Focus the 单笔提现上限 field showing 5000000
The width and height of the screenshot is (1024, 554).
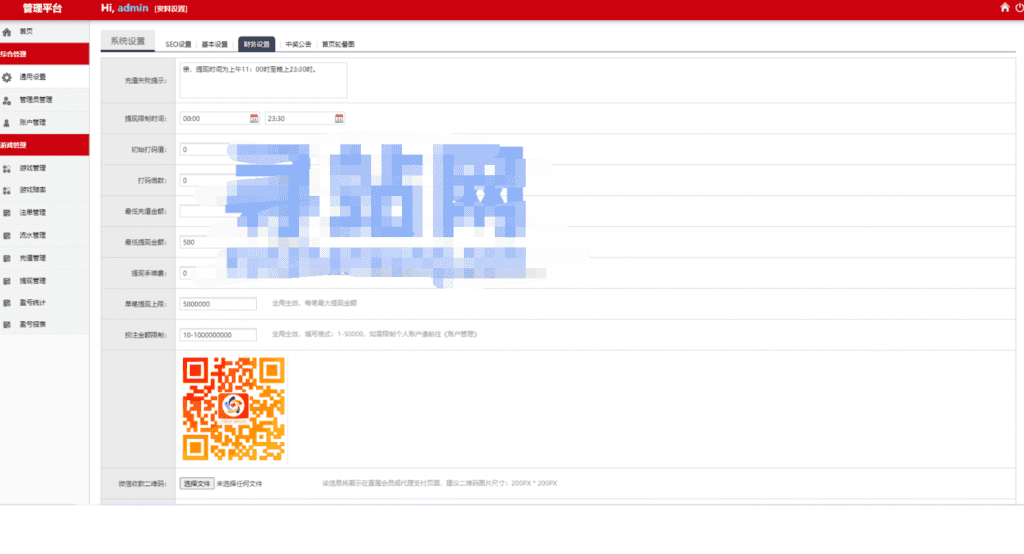218,304
